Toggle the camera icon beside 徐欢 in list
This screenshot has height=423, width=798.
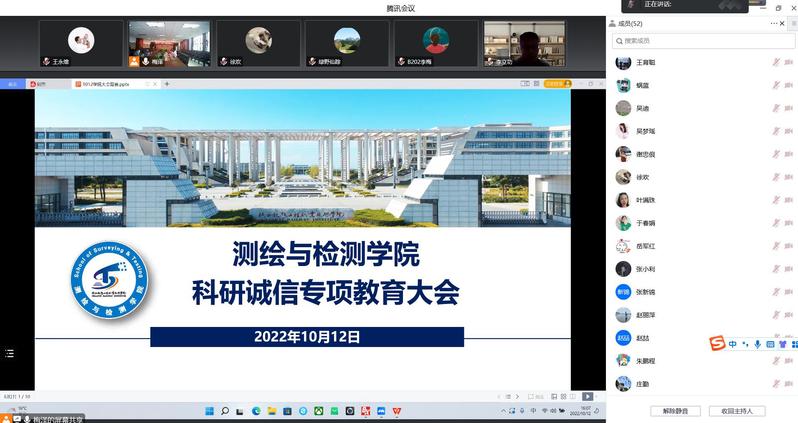789,177
